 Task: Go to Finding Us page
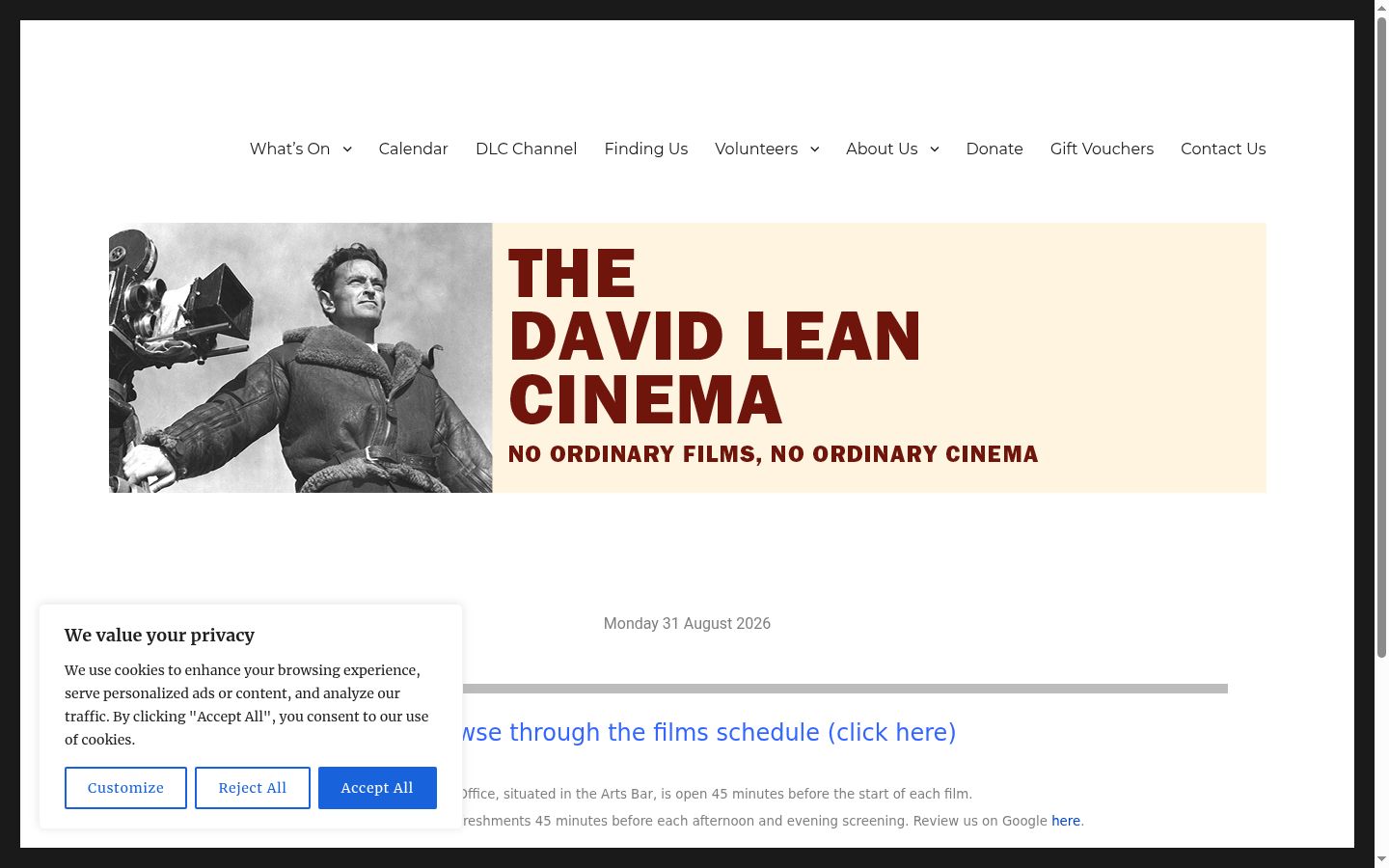point(646,149)
